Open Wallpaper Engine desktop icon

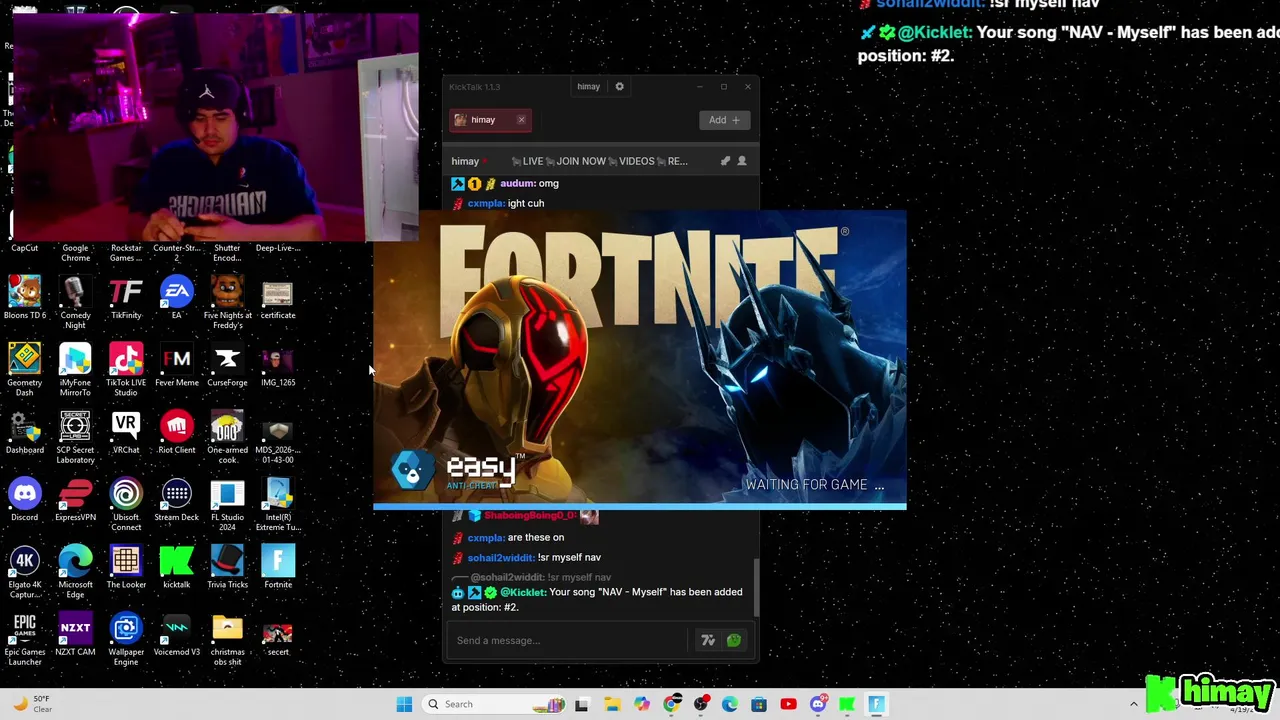click(x=126, y=639)
